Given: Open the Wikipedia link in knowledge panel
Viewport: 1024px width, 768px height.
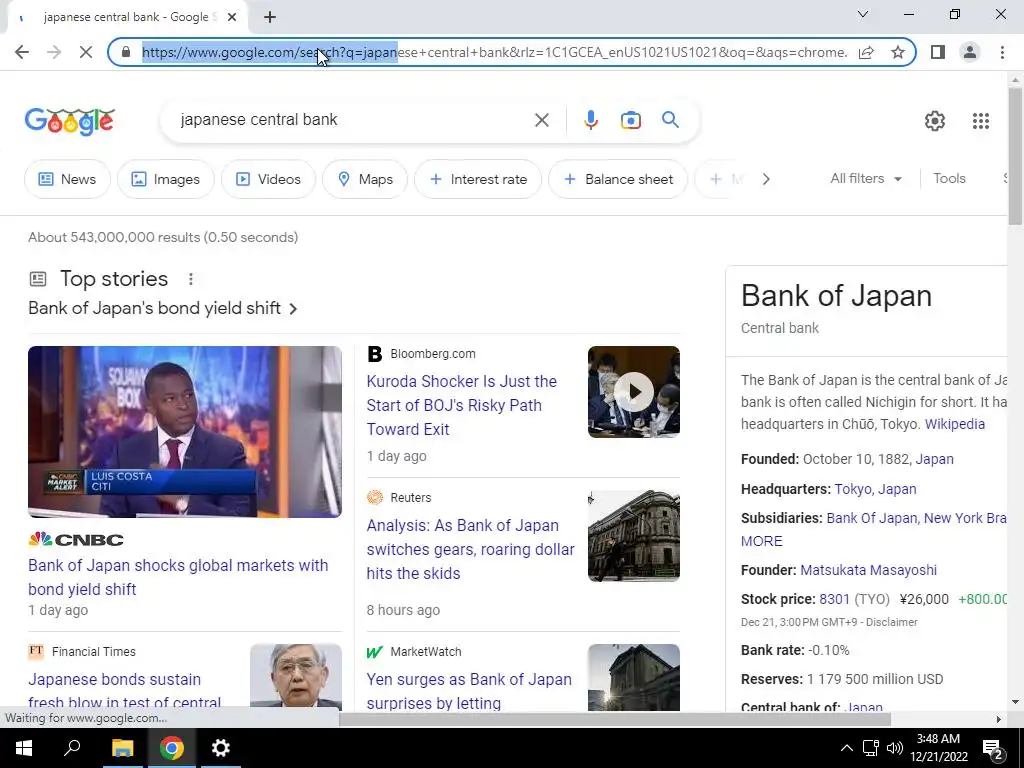Looking at the screenshot, I should tap(955, 424).
